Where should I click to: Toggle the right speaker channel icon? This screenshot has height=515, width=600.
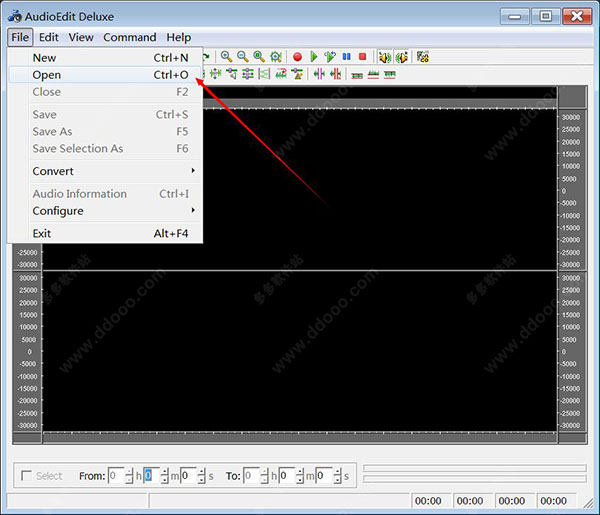coord(401,57)
